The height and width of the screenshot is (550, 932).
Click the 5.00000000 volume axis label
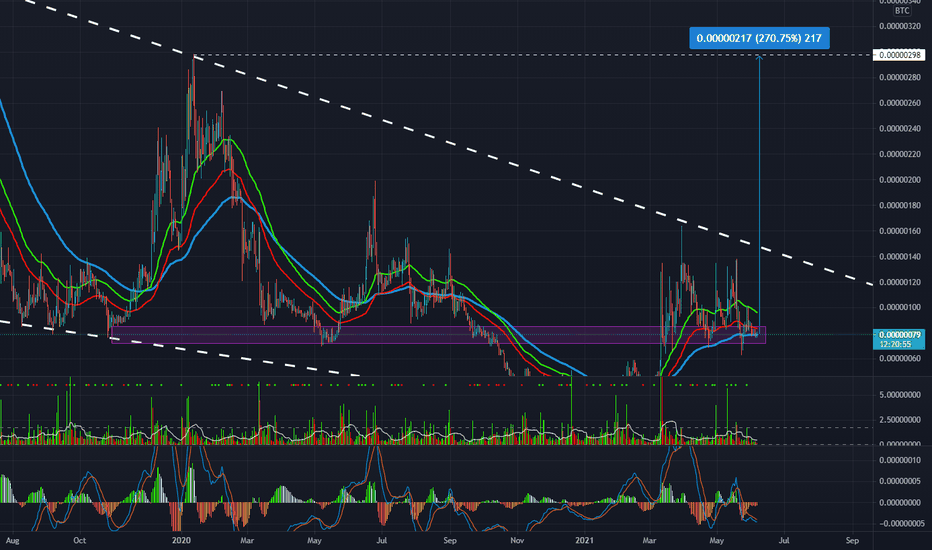(x=899, y=395)
